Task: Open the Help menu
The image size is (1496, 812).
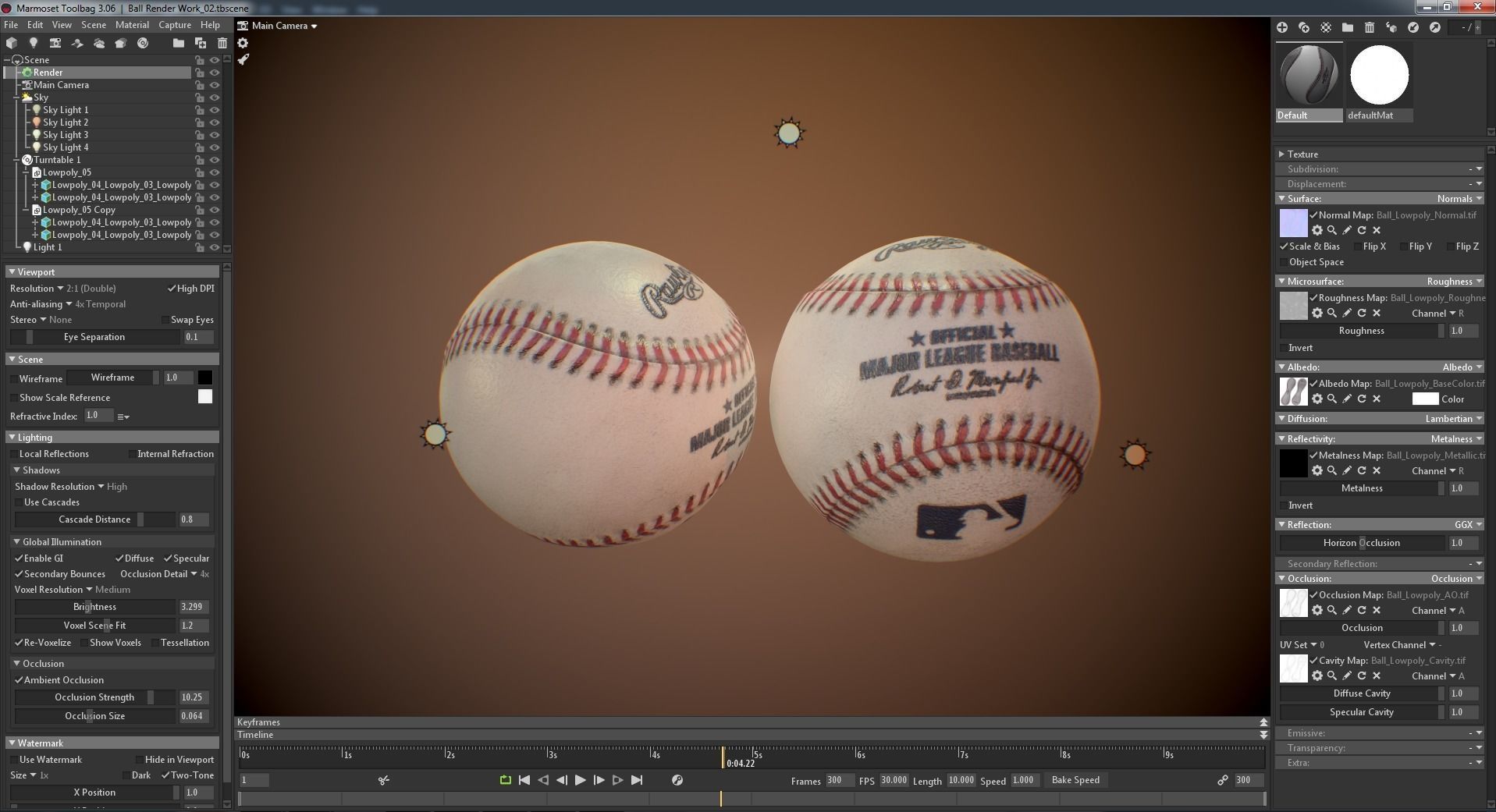Action: click(210, 25)
